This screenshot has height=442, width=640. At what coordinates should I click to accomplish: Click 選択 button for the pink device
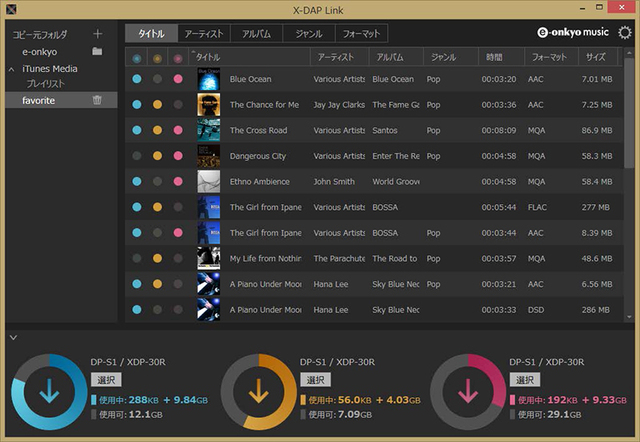tap(524, 380)
